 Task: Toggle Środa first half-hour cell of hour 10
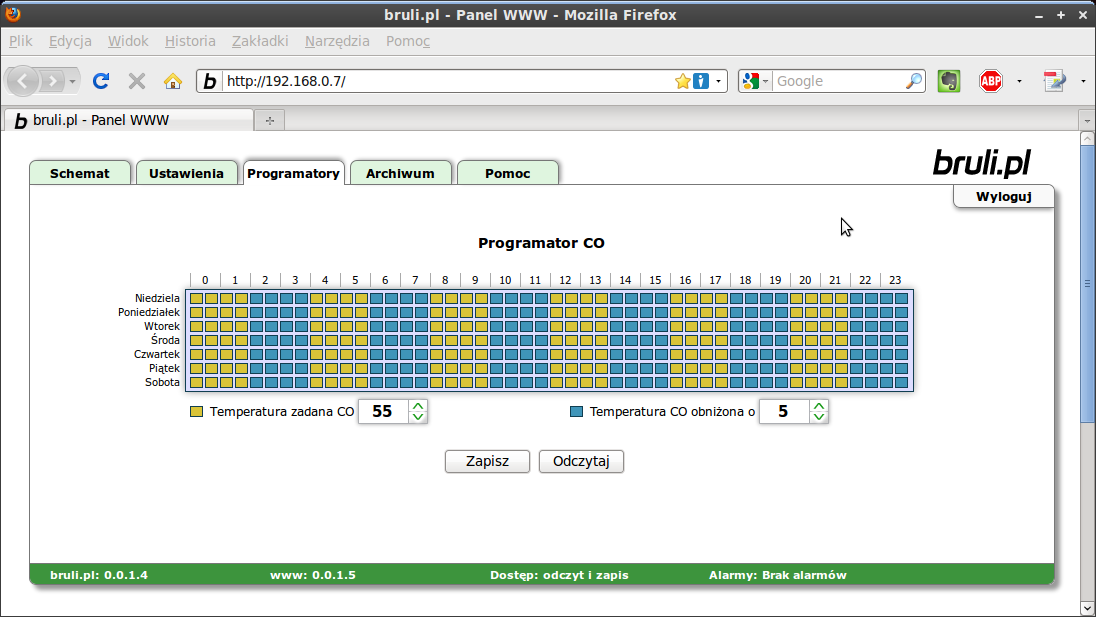[496, 340]
